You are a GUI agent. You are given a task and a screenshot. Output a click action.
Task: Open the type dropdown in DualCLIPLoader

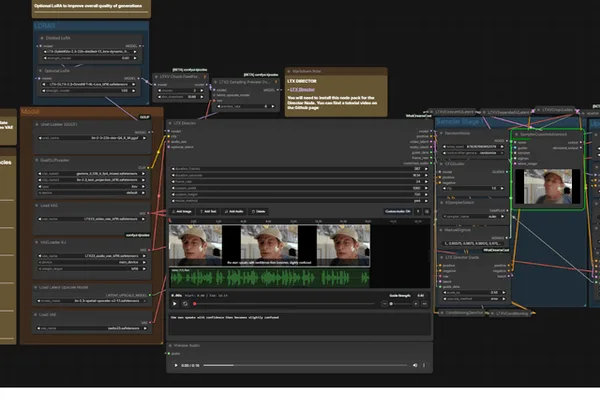point(91,186)
